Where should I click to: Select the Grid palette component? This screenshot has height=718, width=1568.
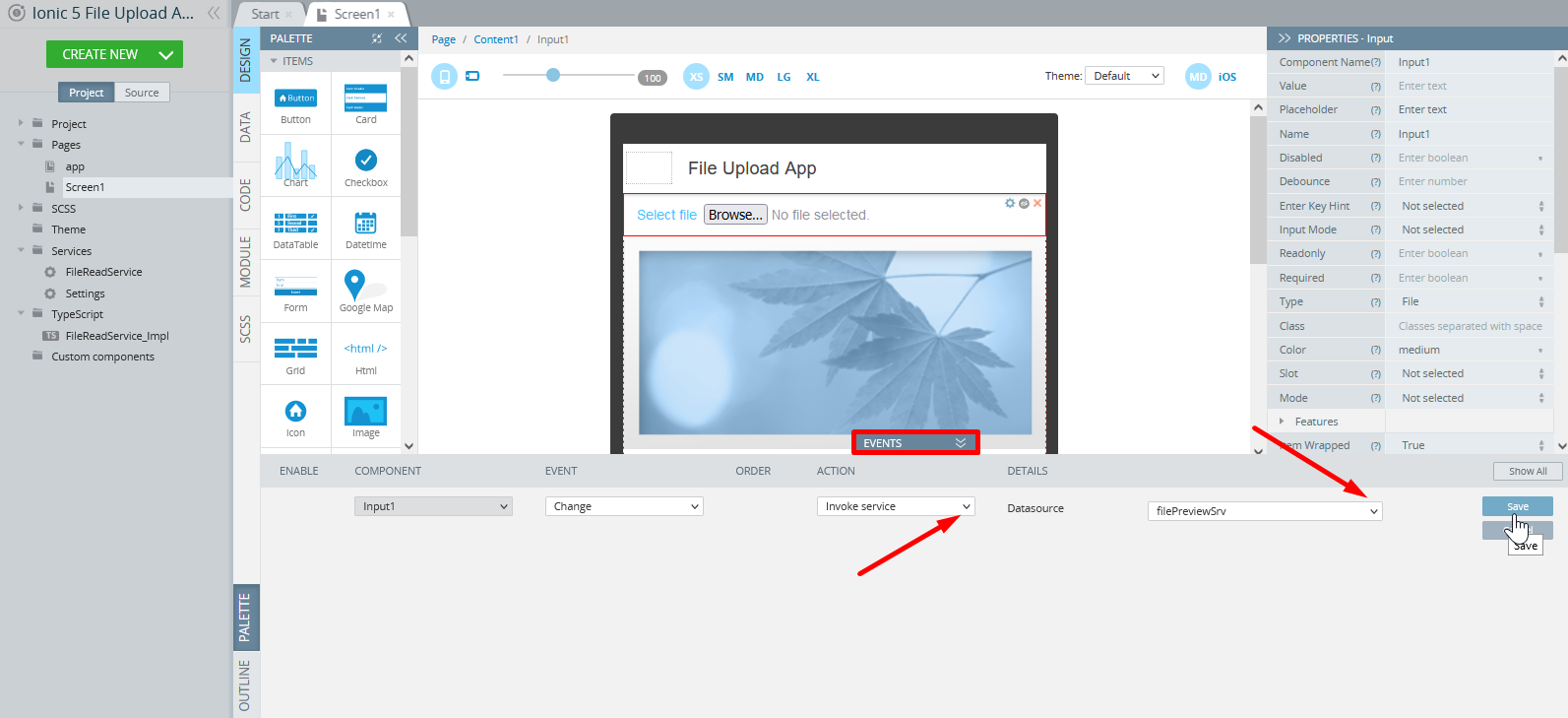pos(295,356)
